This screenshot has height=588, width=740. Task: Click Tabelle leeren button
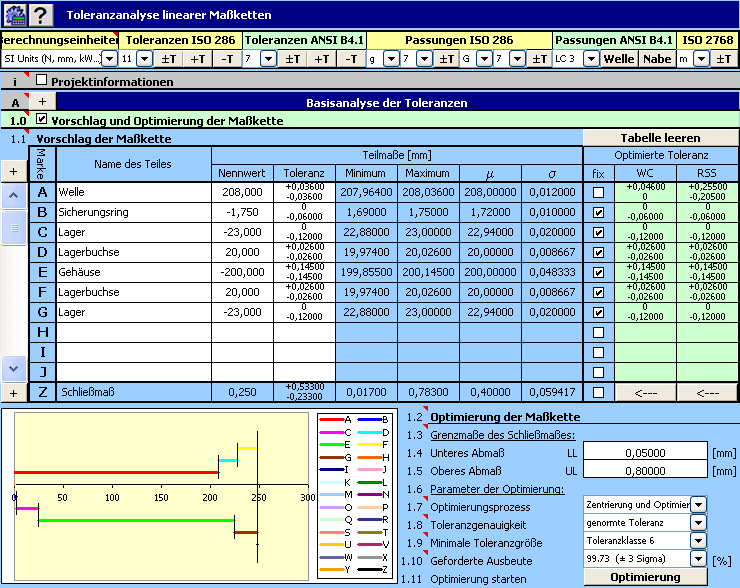tap(660, 138)
